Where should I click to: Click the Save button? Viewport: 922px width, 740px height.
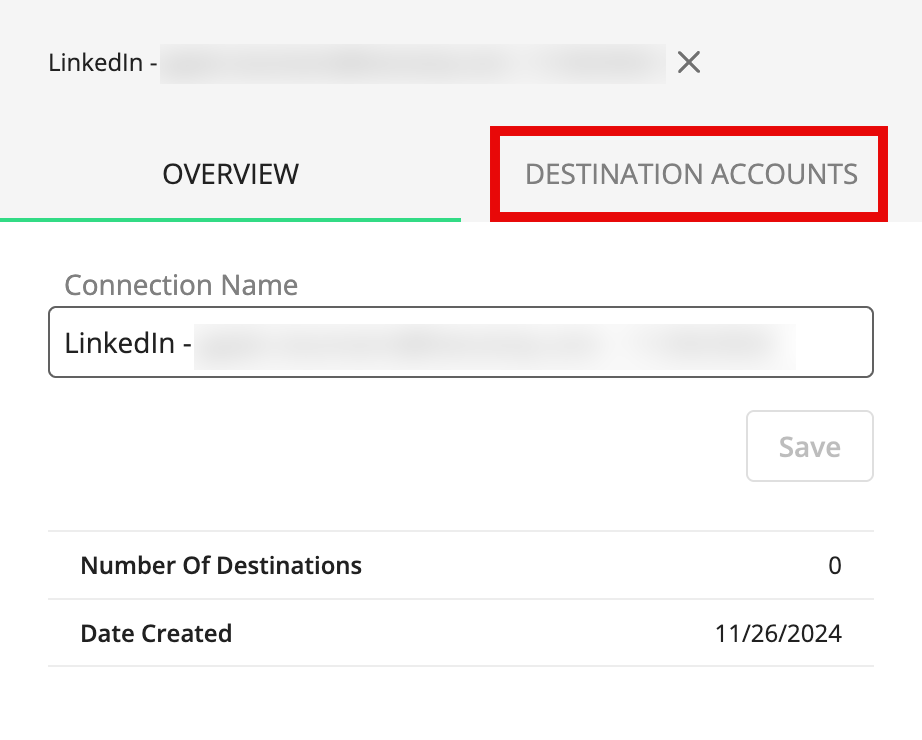[810, 446]
